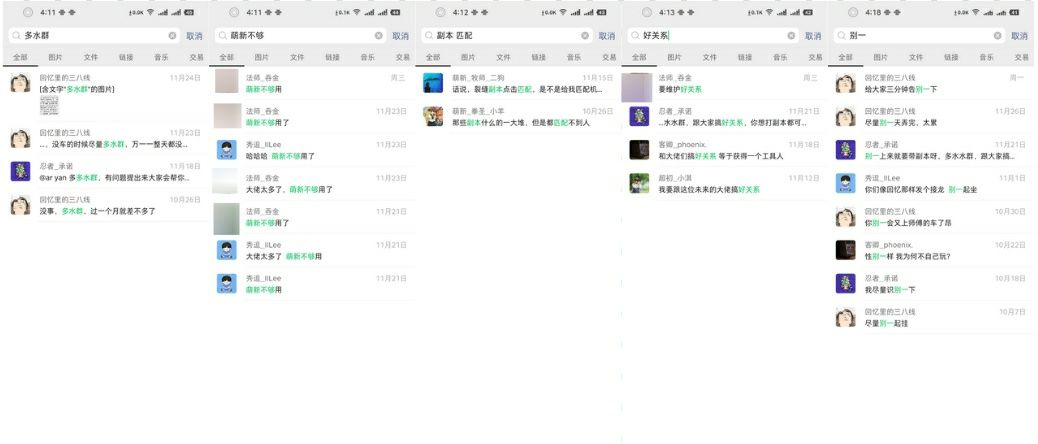Select 音乐 tab in 好关系 search

pyautogui.click(x=780, y=58)
